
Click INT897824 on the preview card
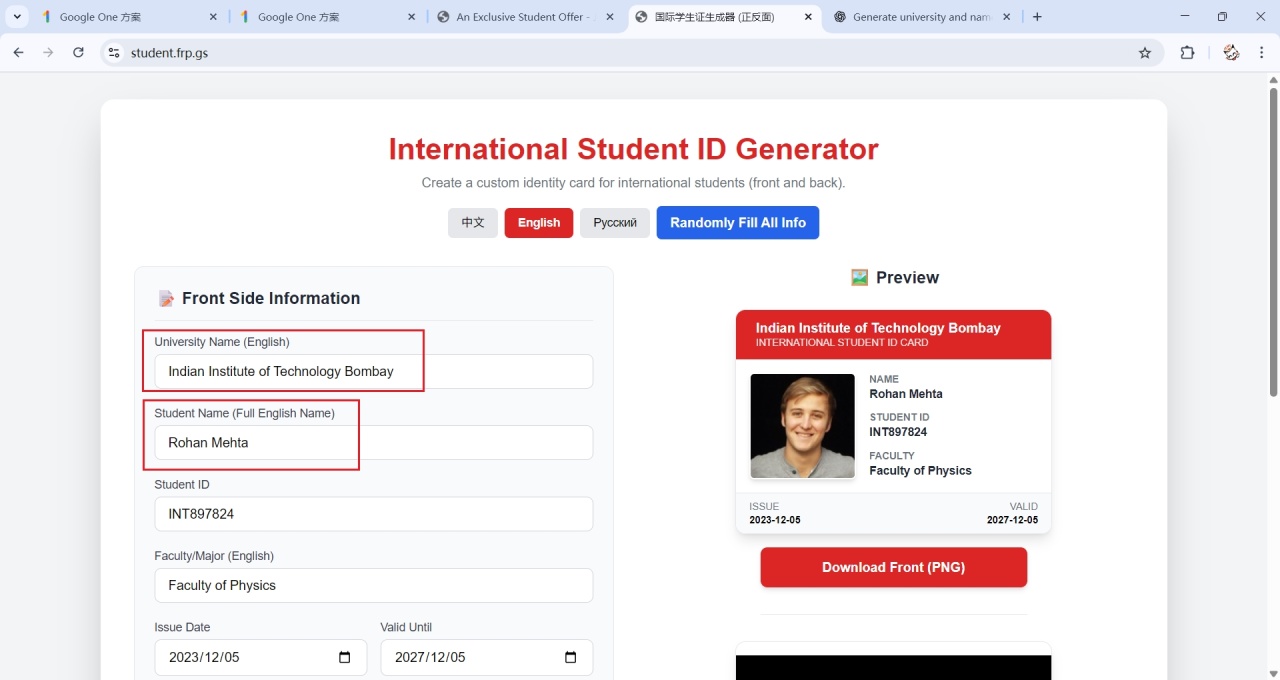pyautogui.click(x=898, y=432)
